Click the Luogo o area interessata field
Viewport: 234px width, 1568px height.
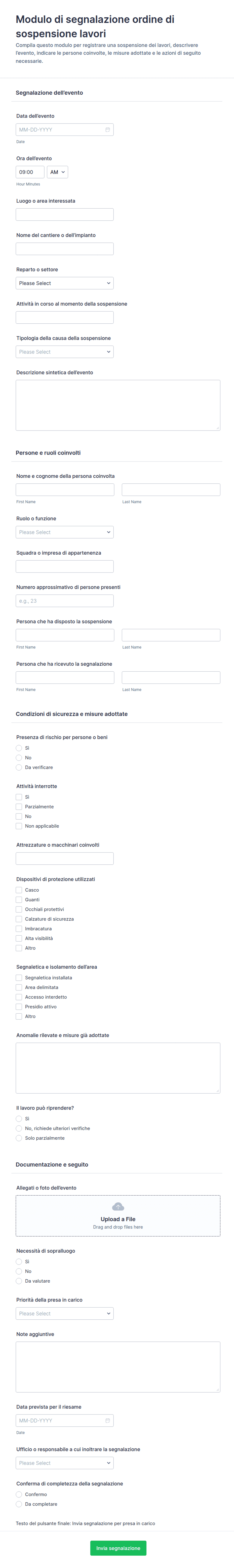[x=65, y=214]
